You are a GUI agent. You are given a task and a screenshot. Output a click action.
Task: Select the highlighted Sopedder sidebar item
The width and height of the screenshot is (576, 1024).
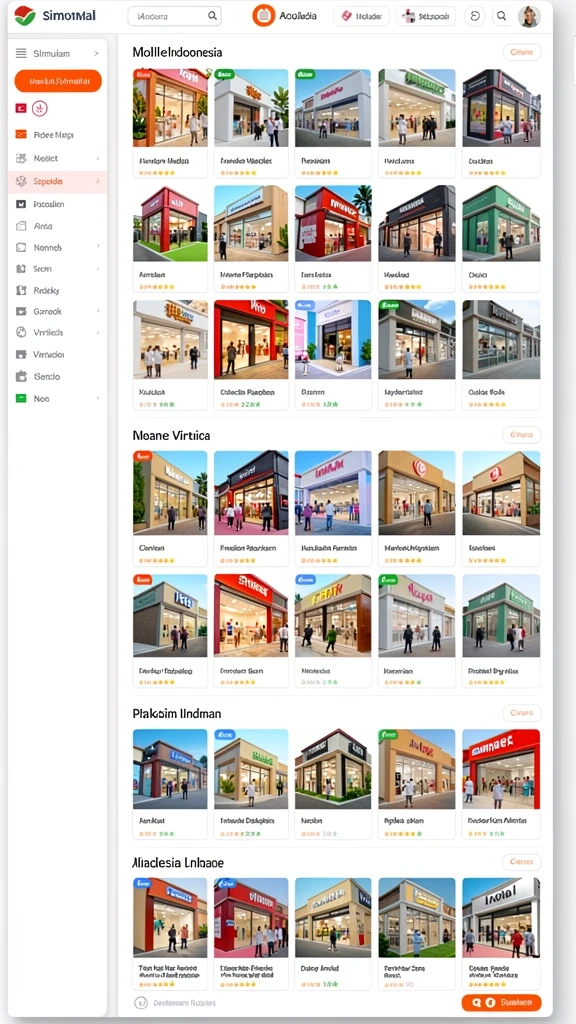[57, 181]
